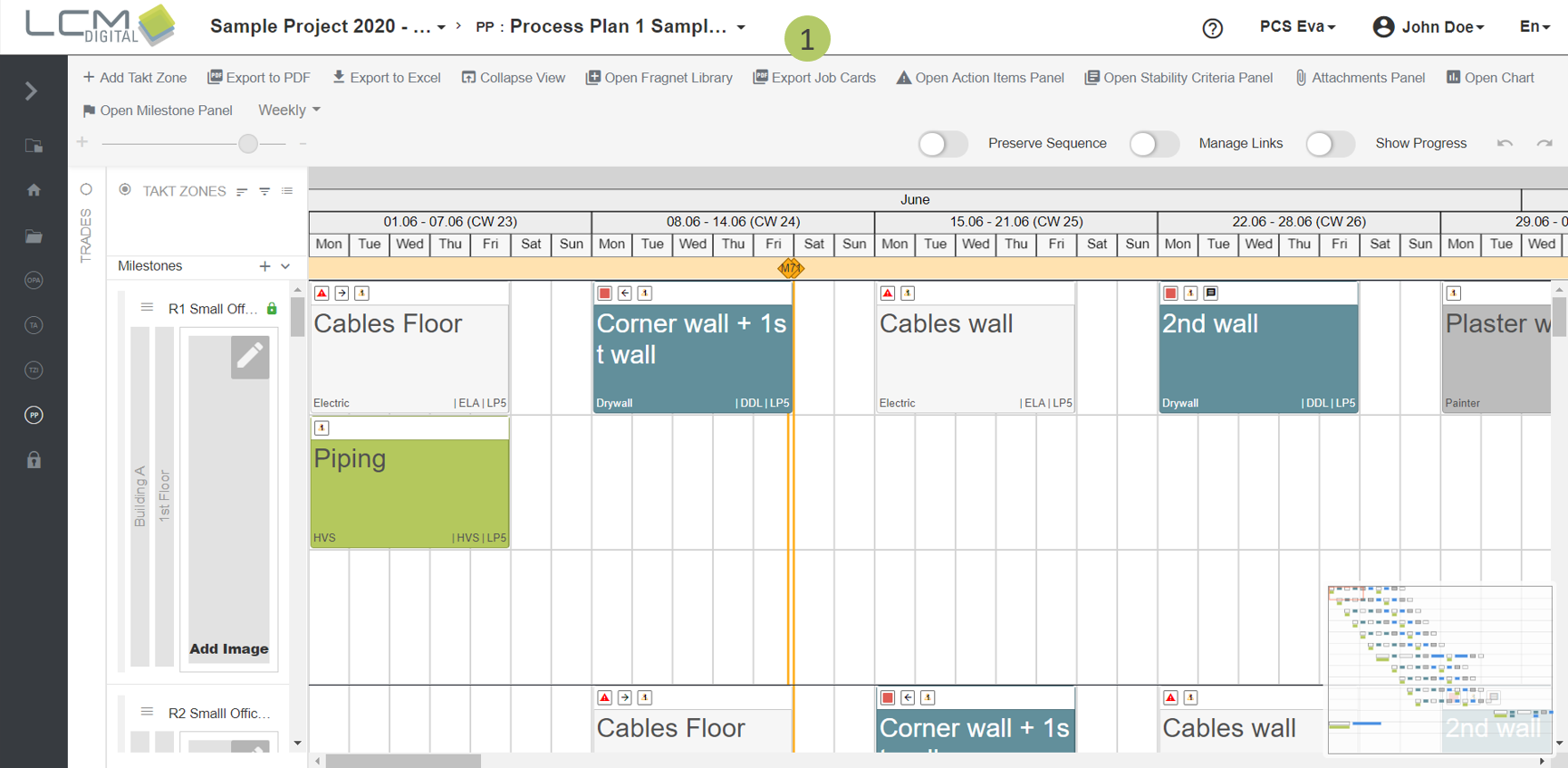Click Add Takt Zone button

click(x=134, y=78)
